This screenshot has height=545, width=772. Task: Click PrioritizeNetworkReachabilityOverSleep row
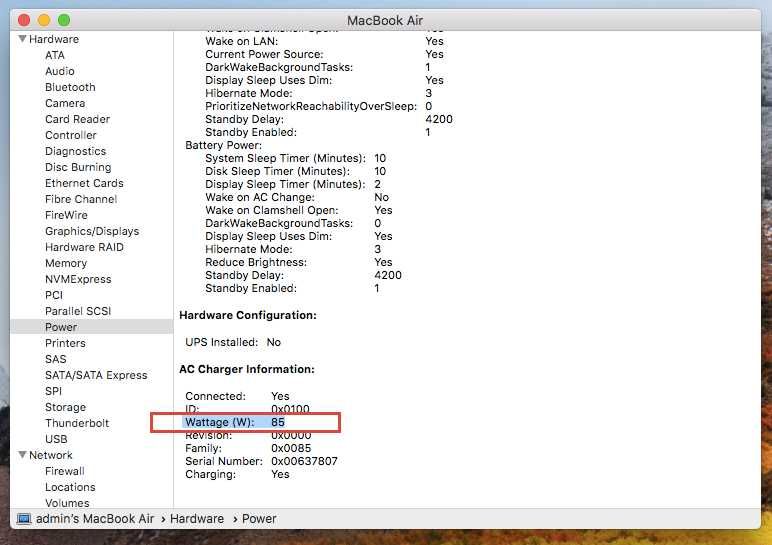(x=319, y=106)
